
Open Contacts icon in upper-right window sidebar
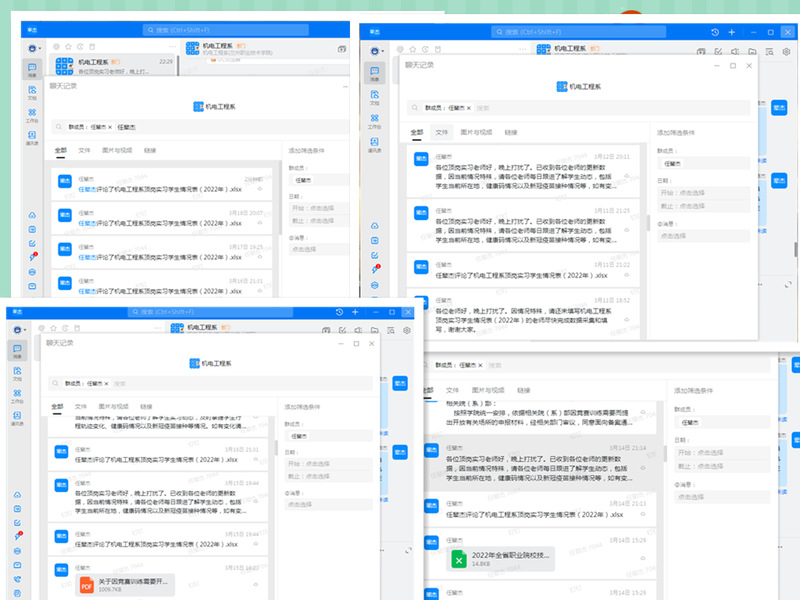tap(374, 144)
